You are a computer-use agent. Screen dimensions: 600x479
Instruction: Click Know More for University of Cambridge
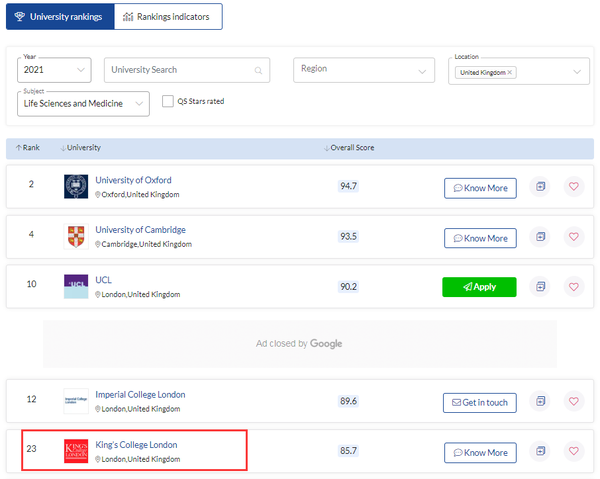coord(480,238)
